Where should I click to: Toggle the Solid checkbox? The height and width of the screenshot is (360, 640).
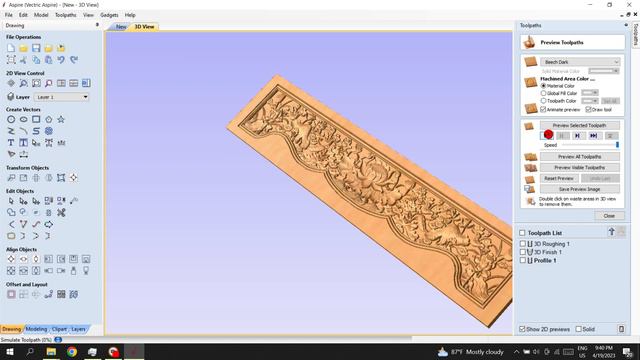[578, 329]
